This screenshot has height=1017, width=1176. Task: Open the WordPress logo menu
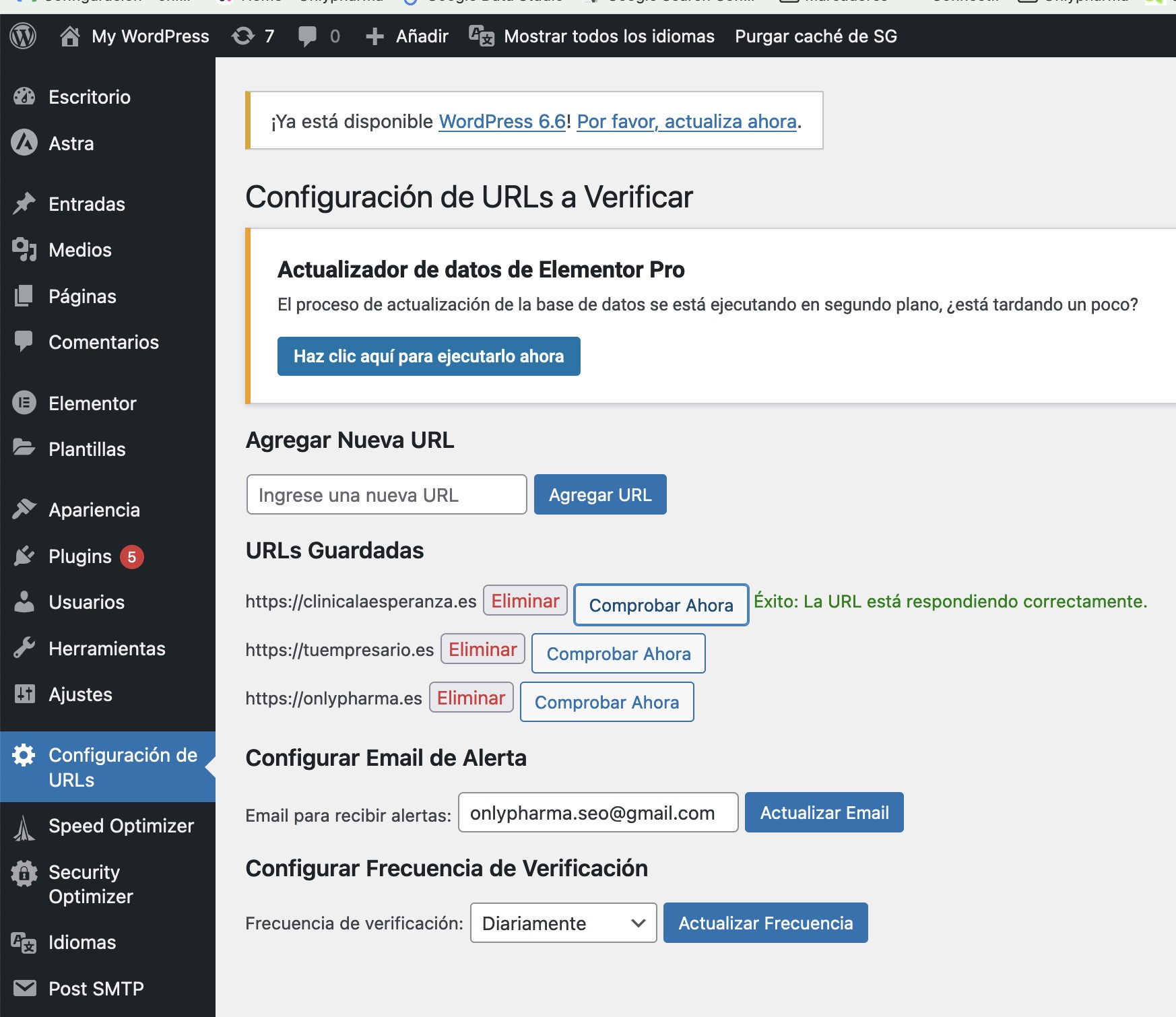point(24,36)
